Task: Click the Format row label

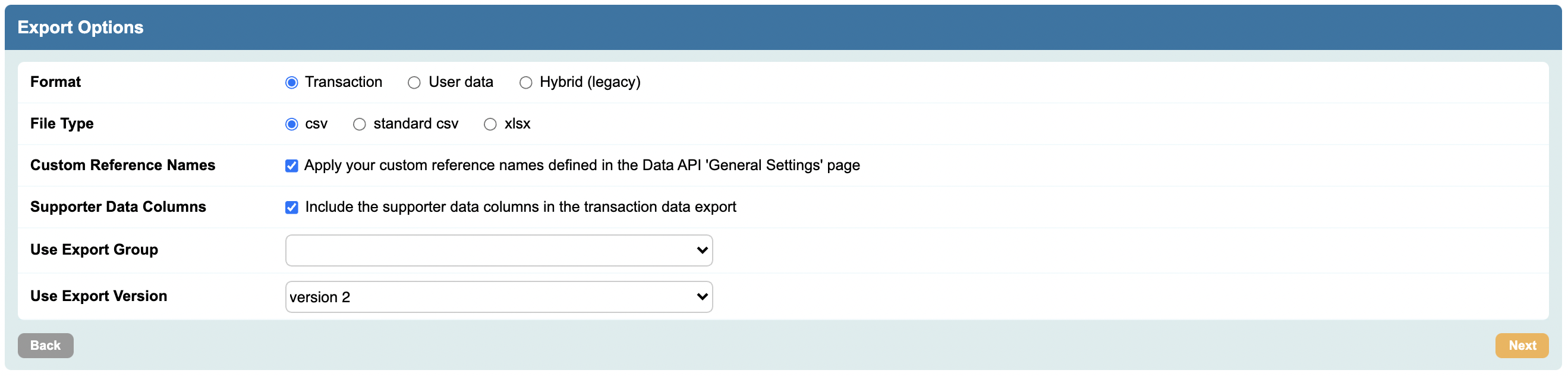Action: [55, 82]
